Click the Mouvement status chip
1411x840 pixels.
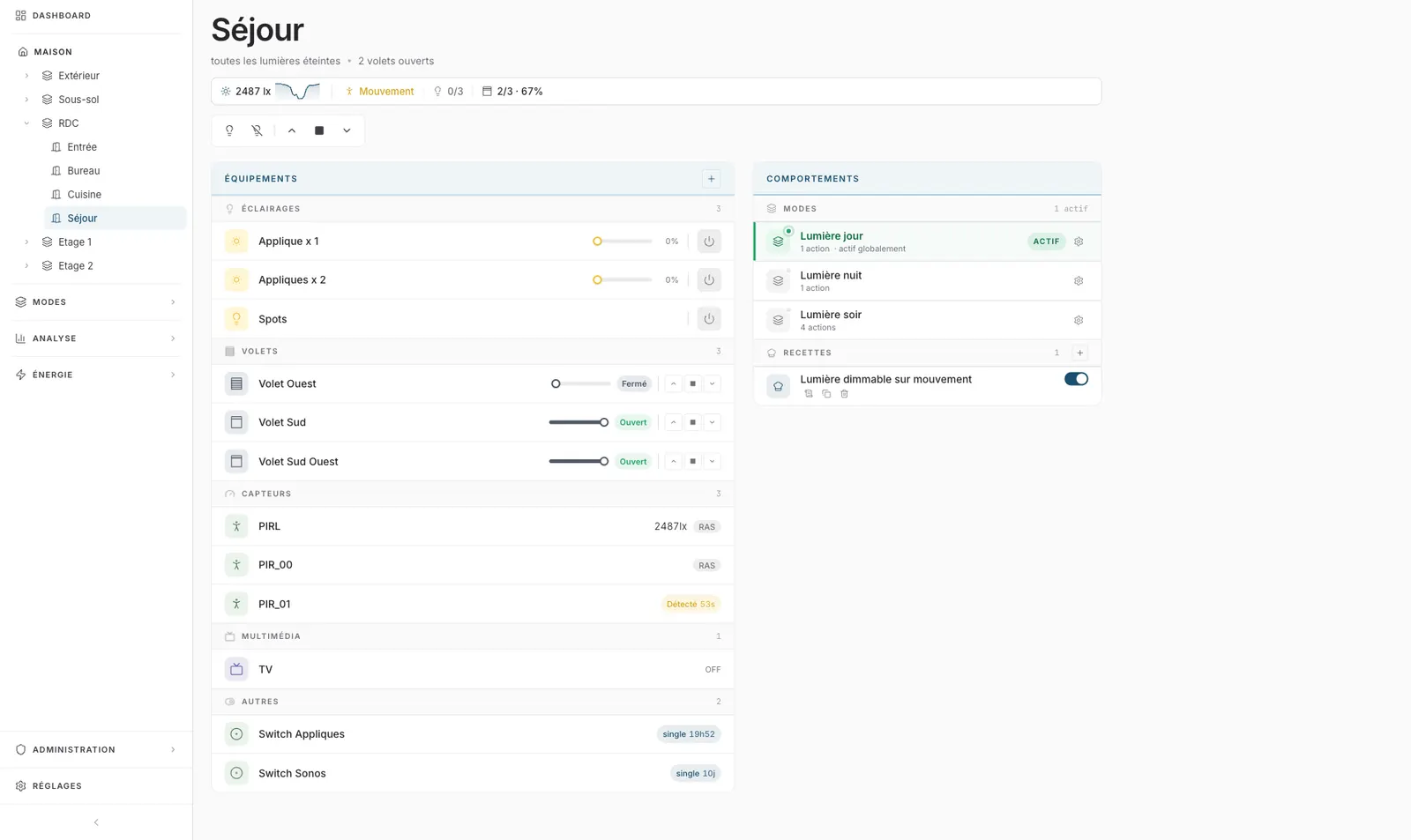pyautogui.click(x=379, y=92)
